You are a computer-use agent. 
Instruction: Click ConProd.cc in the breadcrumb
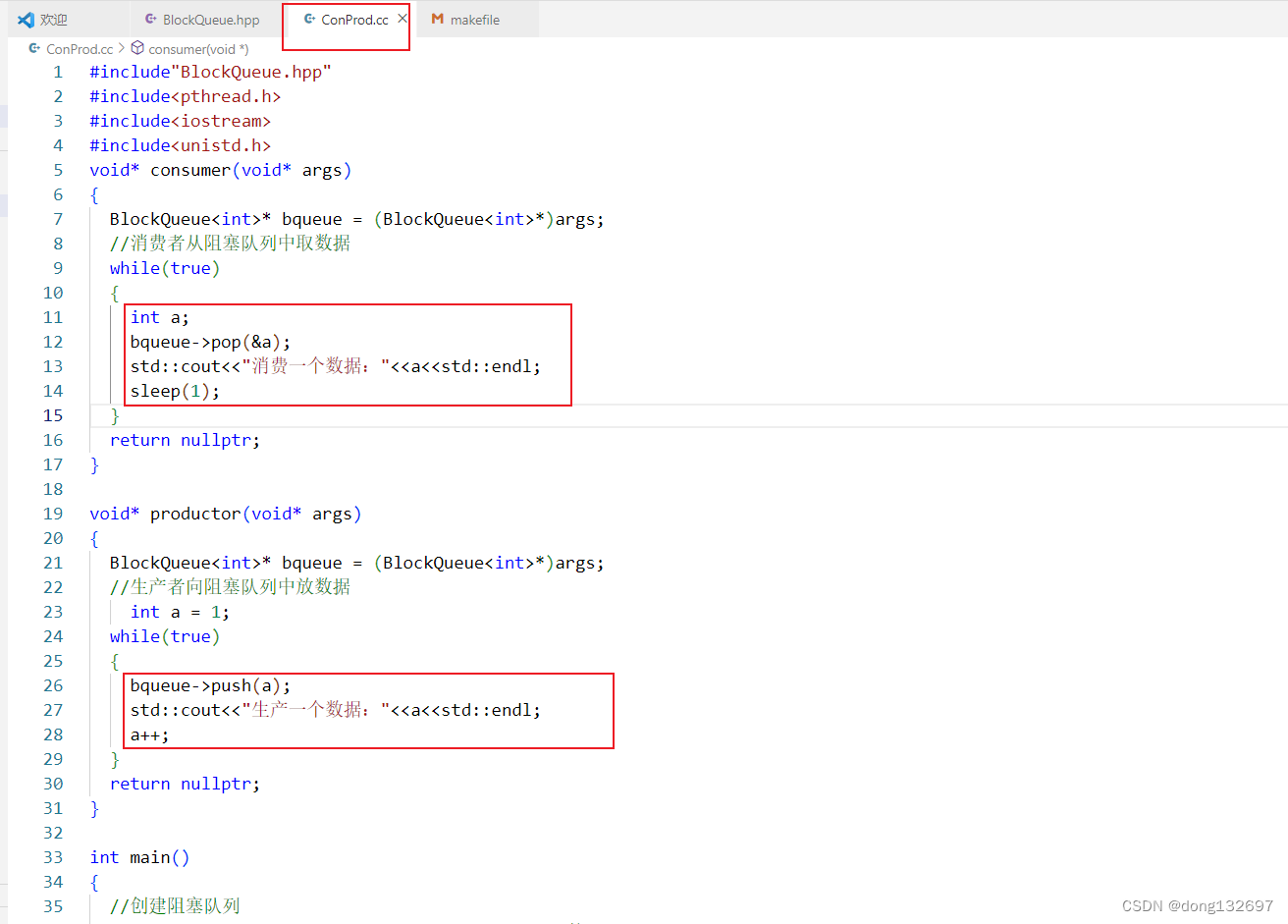click(x=80, y=49)
